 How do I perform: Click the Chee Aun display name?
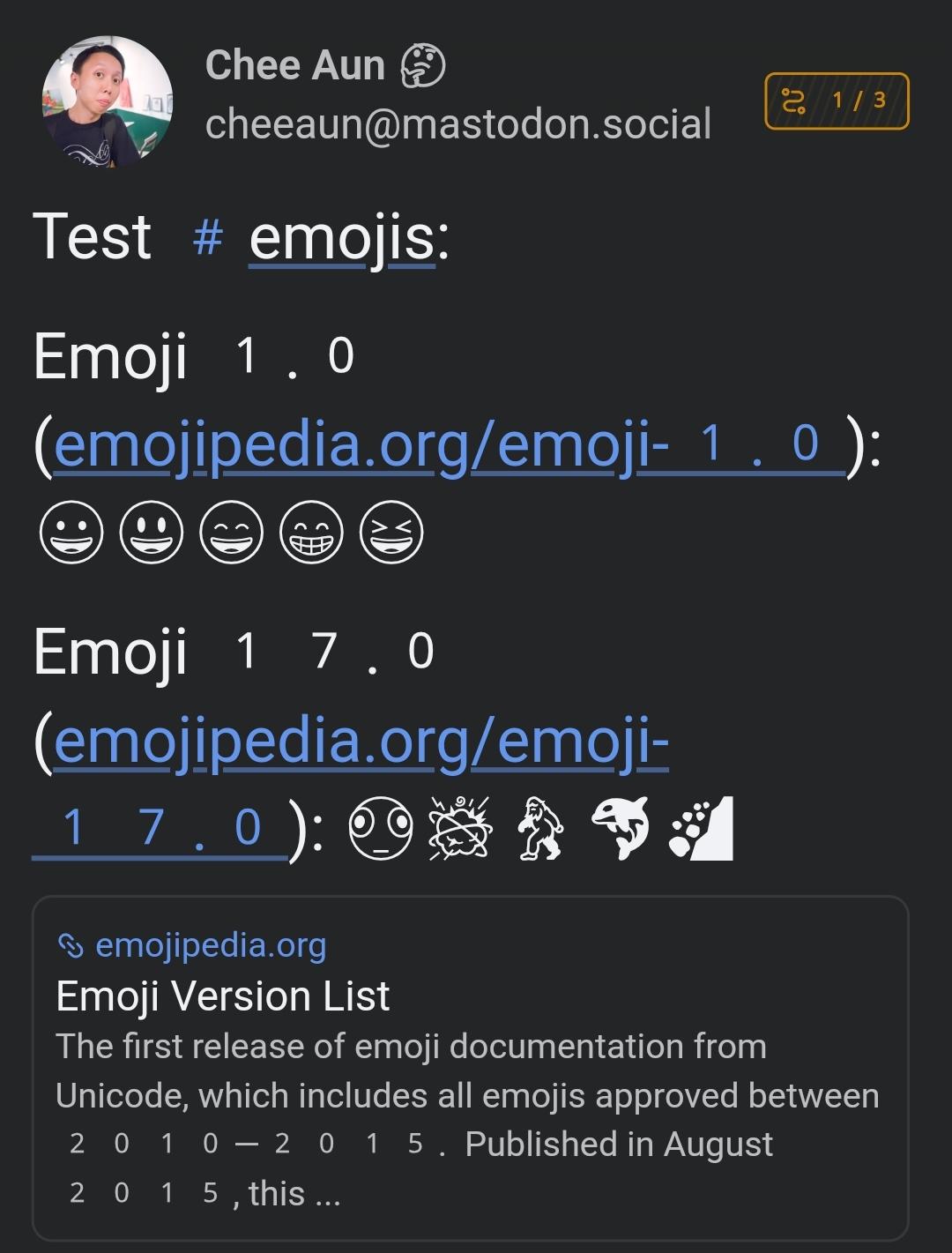(294, 66)
